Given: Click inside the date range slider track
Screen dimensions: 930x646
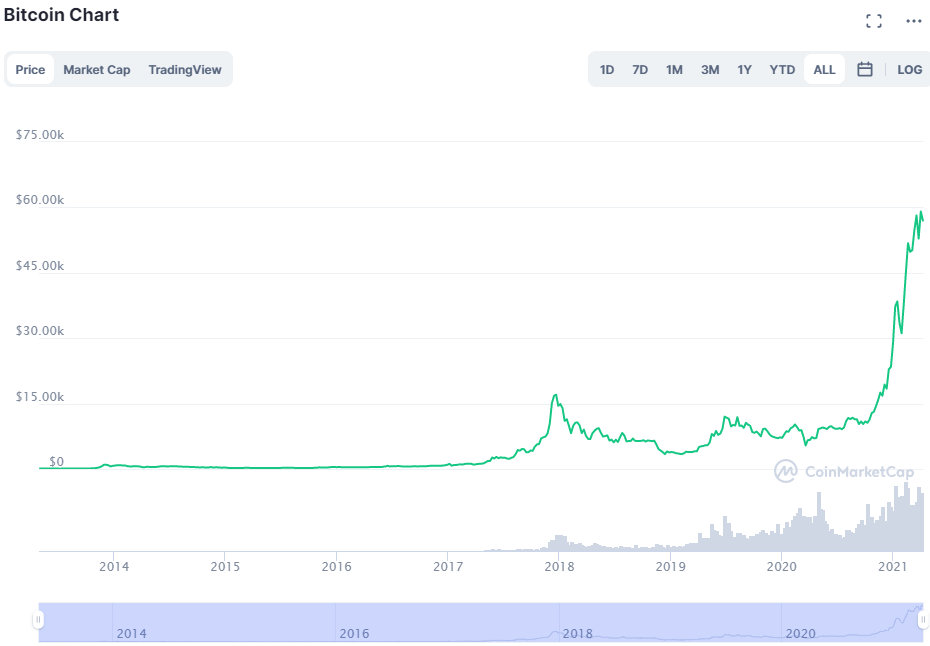Looking at the screenshot, I should pyautogui.click(x=480, y=618).
